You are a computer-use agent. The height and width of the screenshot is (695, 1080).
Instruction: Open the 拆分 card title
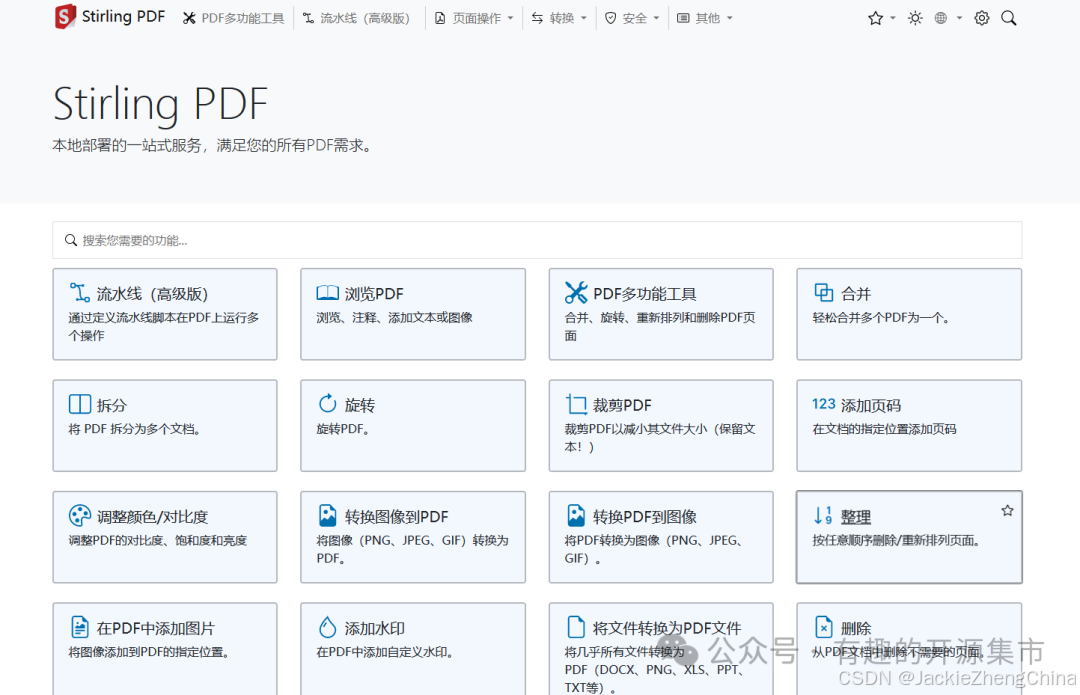coord(112,406)
